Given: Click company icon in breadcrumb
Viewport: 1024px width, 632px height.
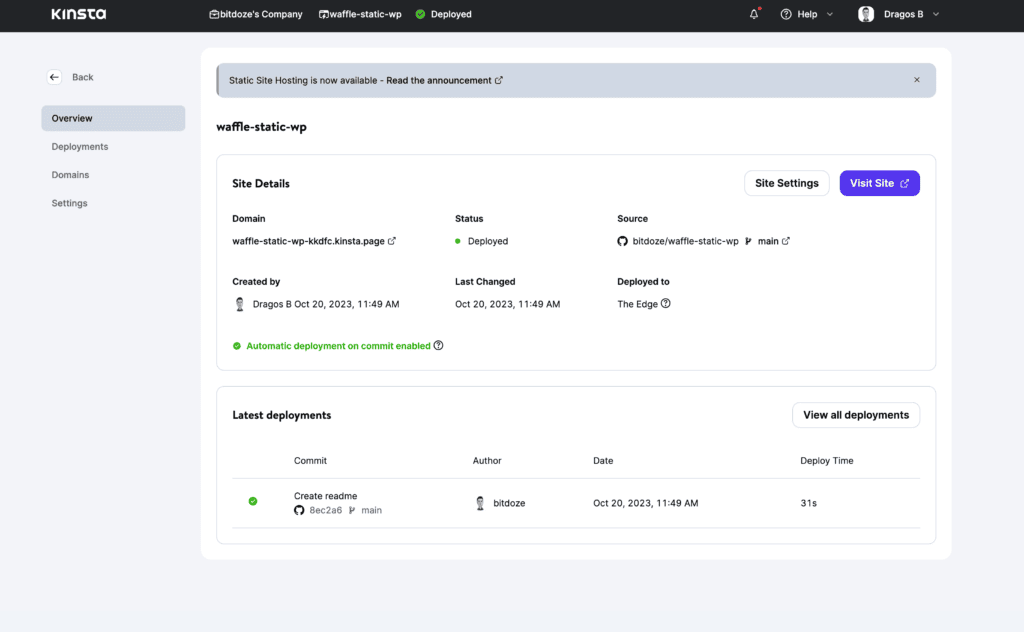Looking at the screenshot, I should 214,14.
